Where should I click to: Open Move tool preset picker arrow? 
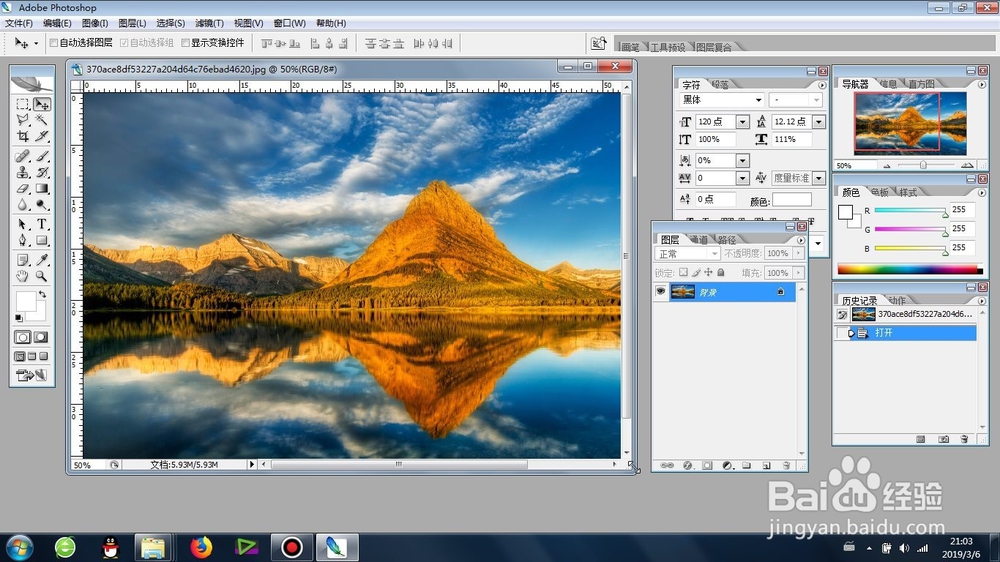tap(36, 43)
